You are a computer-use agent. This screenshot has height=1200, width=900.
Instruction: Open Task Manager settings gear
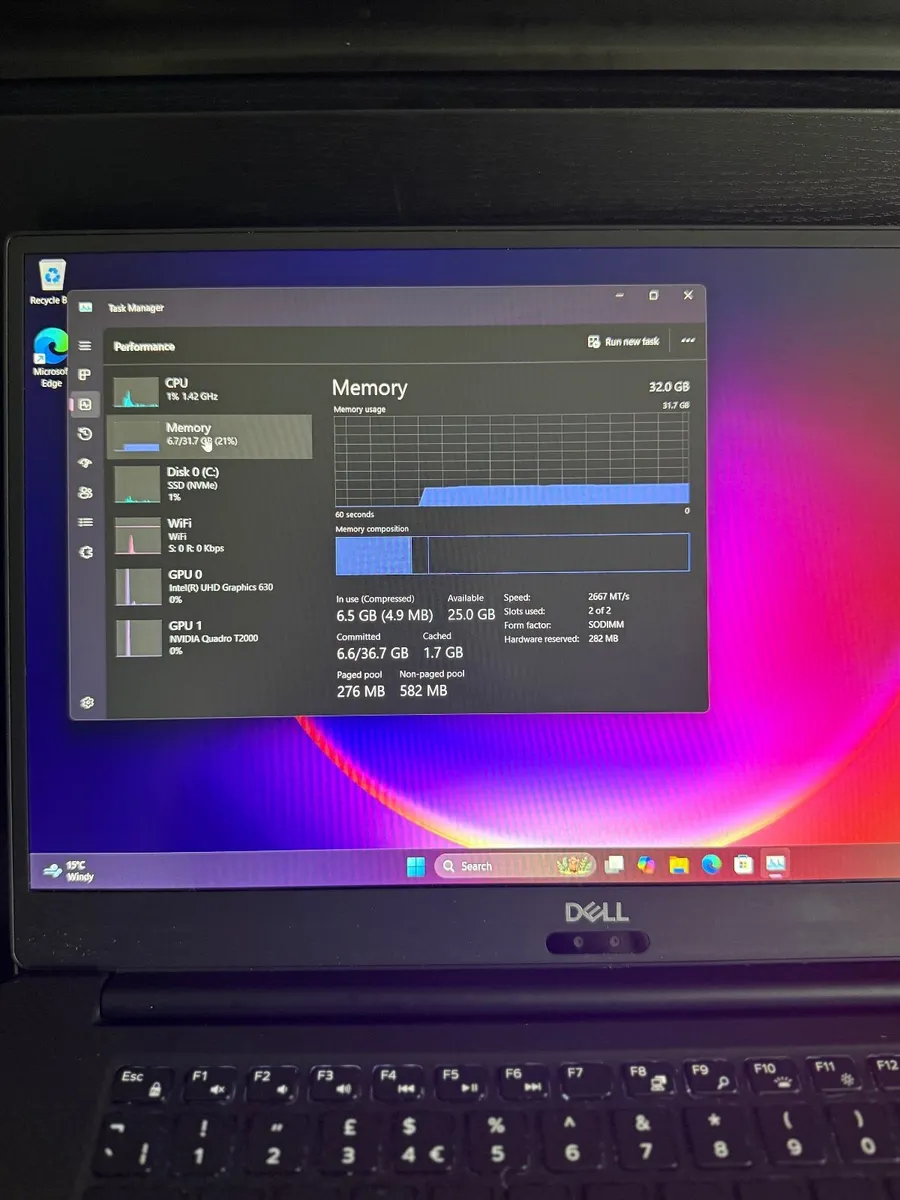tap(87, 703)
